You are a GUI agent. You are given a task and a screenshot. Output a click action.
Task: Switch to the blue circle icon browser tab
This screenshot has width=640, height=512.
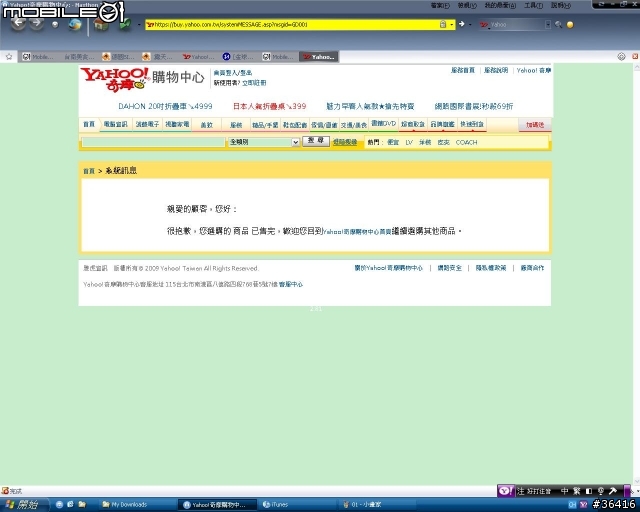238,57
